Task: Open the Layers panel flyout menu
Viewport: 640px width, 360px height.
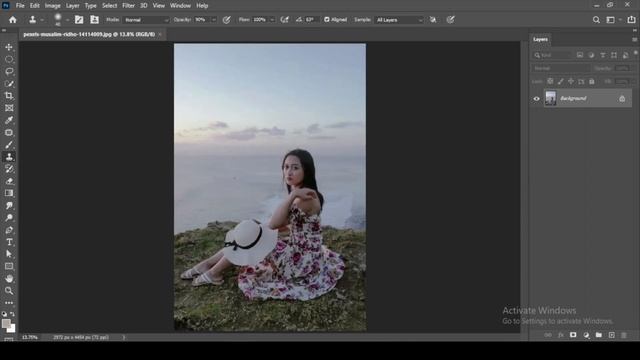Action: point(634,40)
